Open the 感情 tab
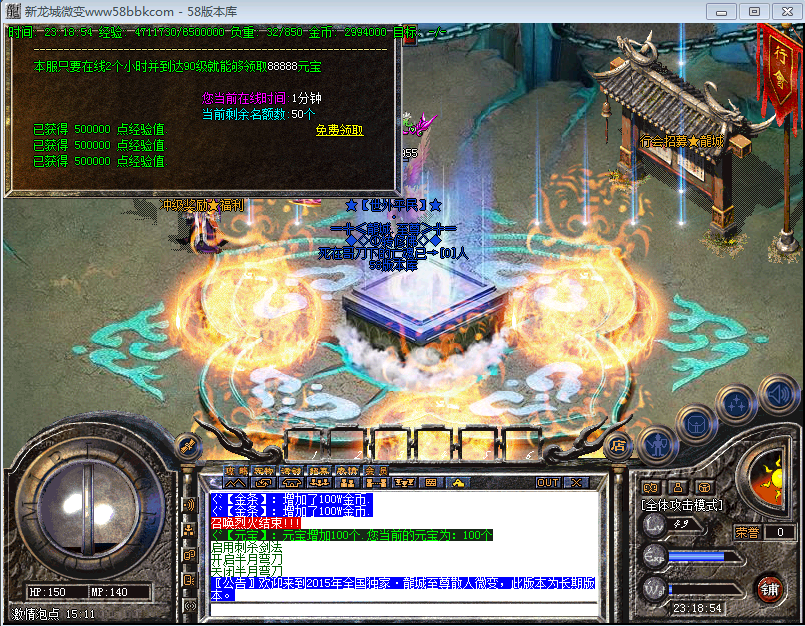The width and height of the screenshot is (805, 626). [348, 470]
